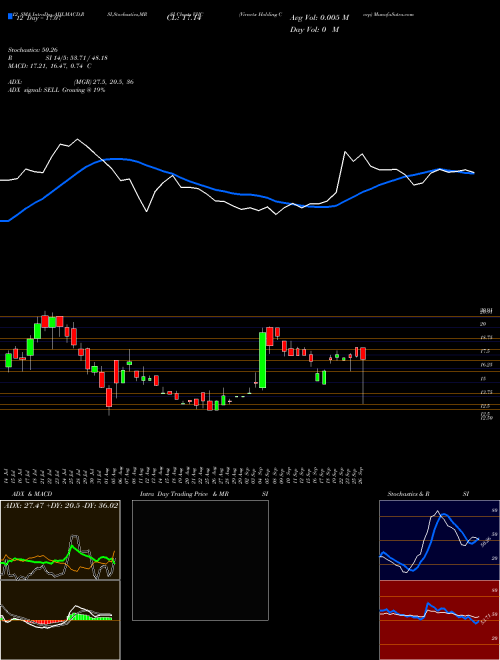Open the MACD histogram chart thumbnail
This screenshot has width=500, height=660.
tap(60, 620)
